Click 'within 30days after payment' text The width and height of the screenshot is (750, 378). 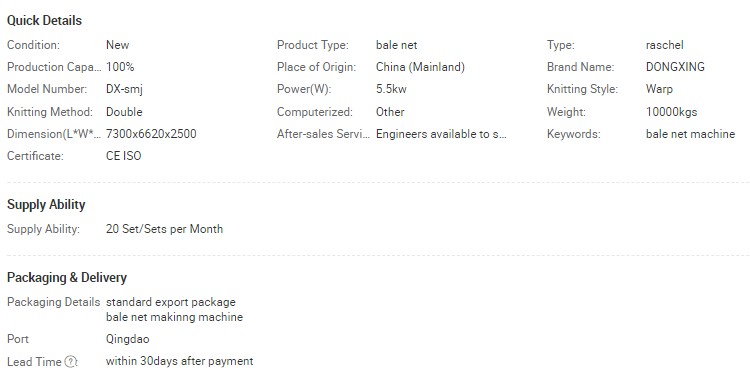[x=180, y=361]
